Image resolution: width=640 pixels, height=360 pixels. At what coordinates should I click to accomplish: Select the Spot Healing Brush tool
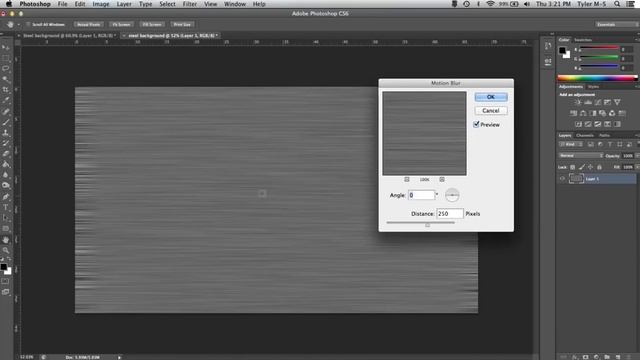[x=6, y=111]
